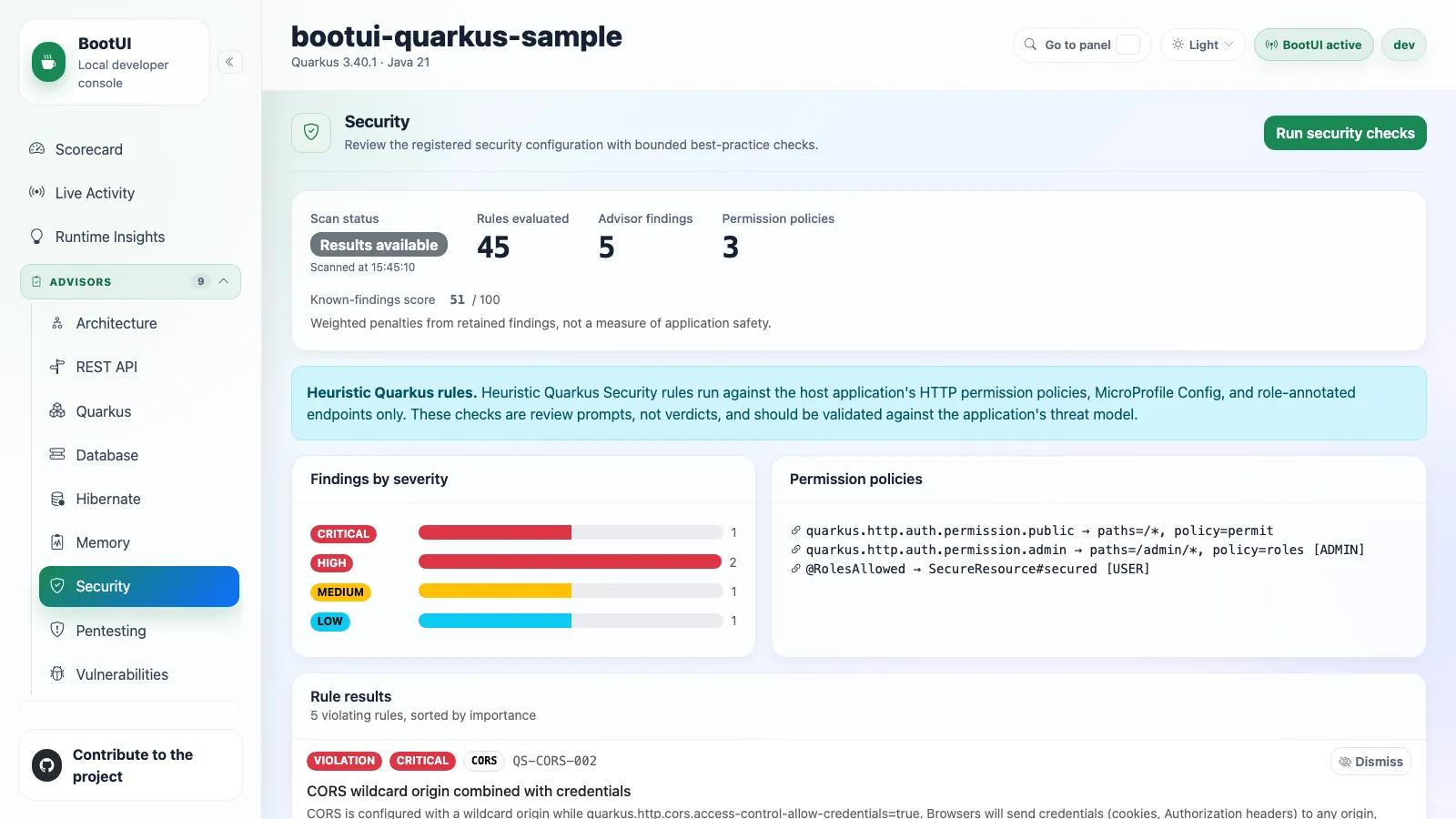Click the Rules evaluated value 45

click(493, 248)
